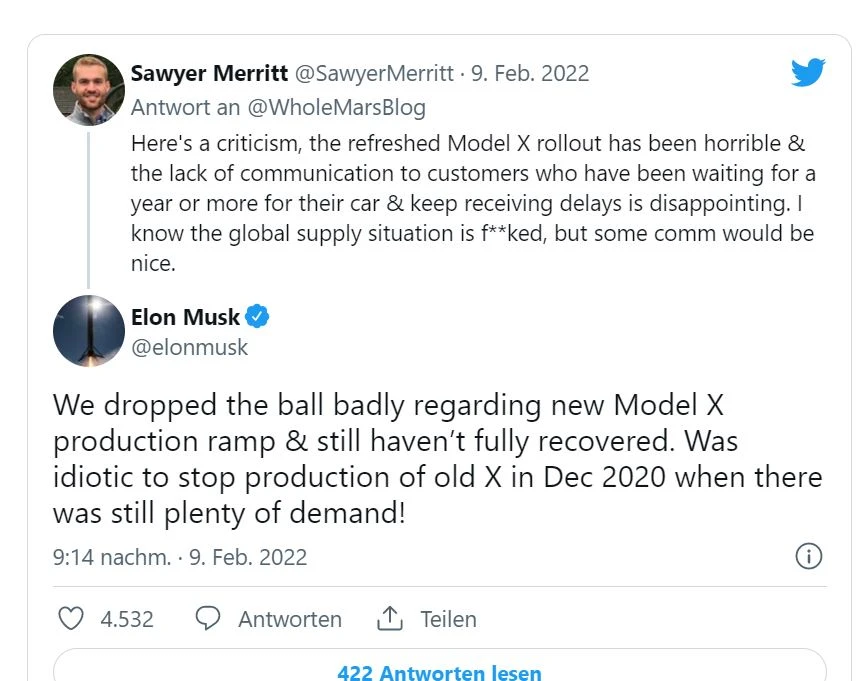This screenshot has width=868, height=681.
Task: Like the tweet with heart icon
Action: tap(71, 619)
